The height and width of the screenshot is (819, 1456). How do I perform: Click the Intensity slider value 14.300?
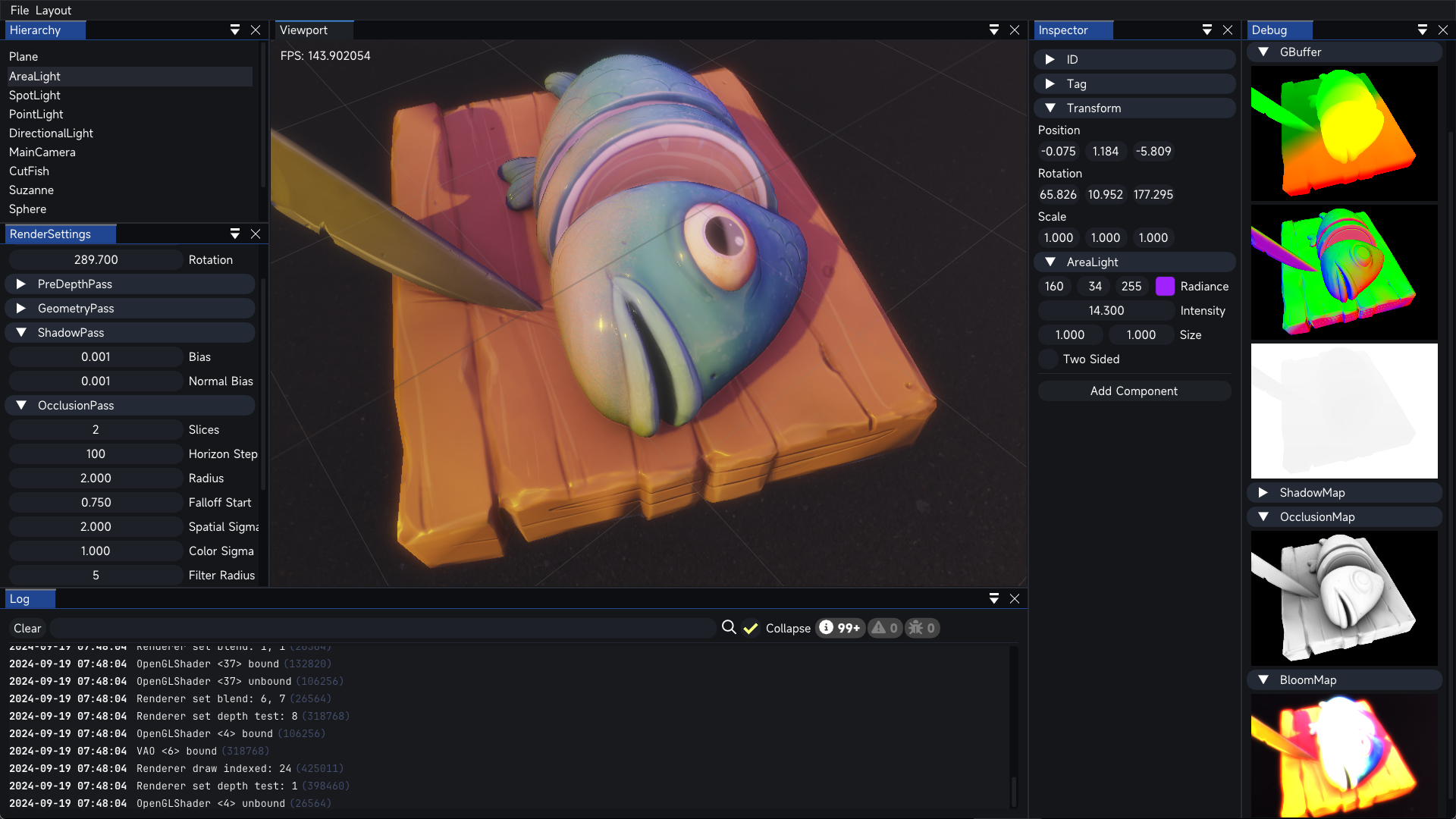1106,311
